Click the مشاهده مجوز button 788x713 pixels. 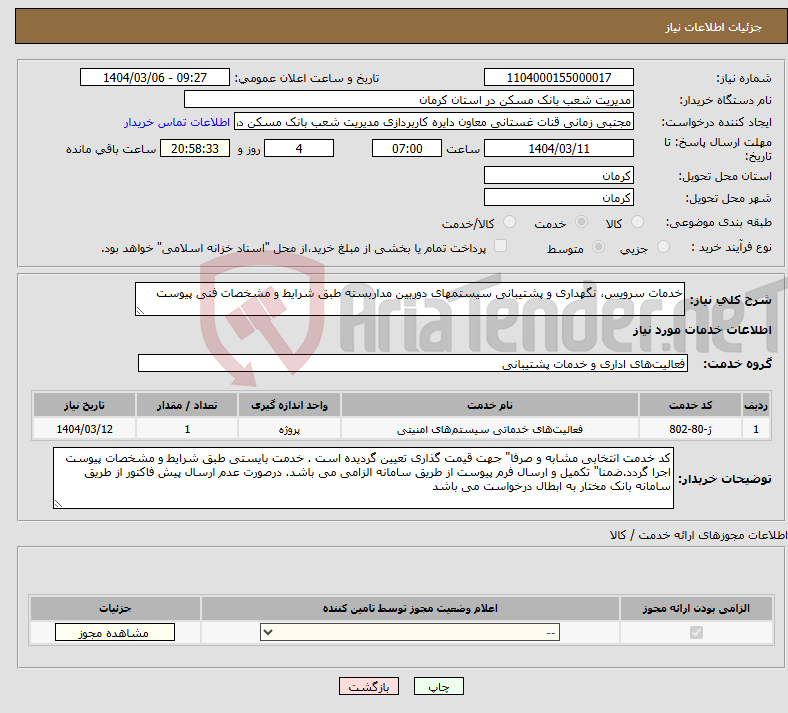click(115, 633)
